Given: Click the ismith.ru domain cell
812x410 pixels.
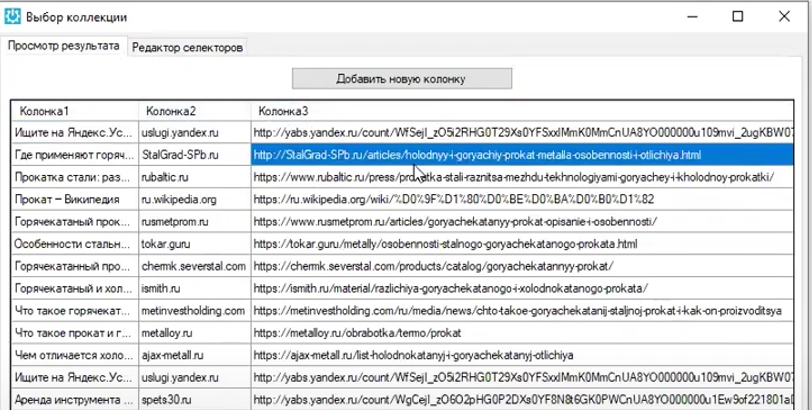Looking at the screenshot, I should click(195, 288).
